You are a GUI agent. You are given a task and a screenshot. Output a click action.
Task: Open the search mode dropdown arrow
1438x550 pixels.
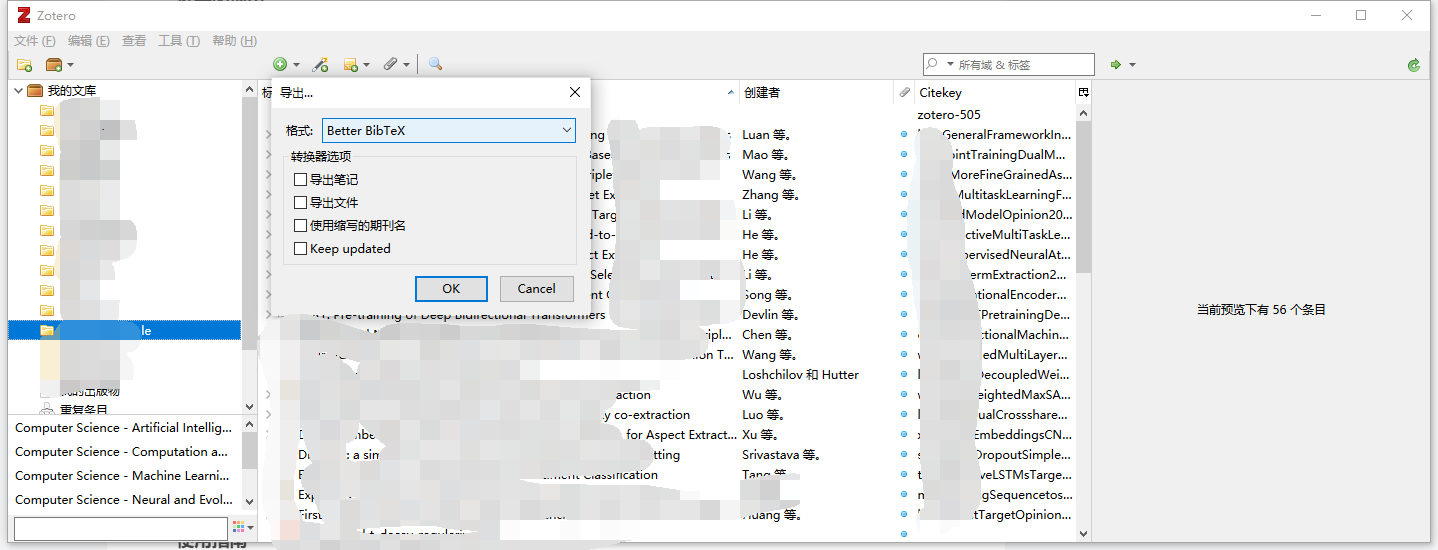coord(948,65)
